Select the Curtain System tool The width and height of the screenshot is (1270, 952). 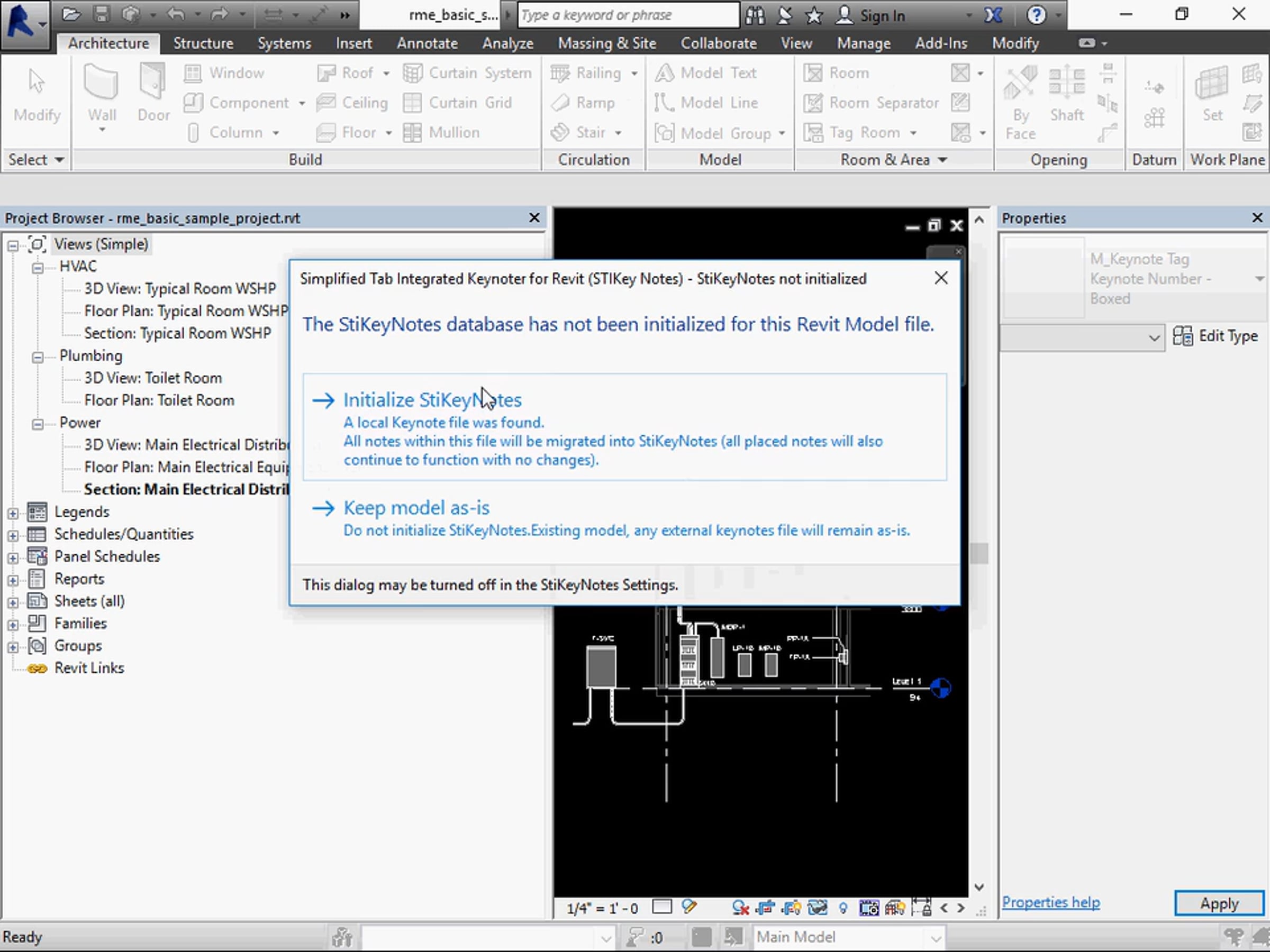click(x=467, y=73)
